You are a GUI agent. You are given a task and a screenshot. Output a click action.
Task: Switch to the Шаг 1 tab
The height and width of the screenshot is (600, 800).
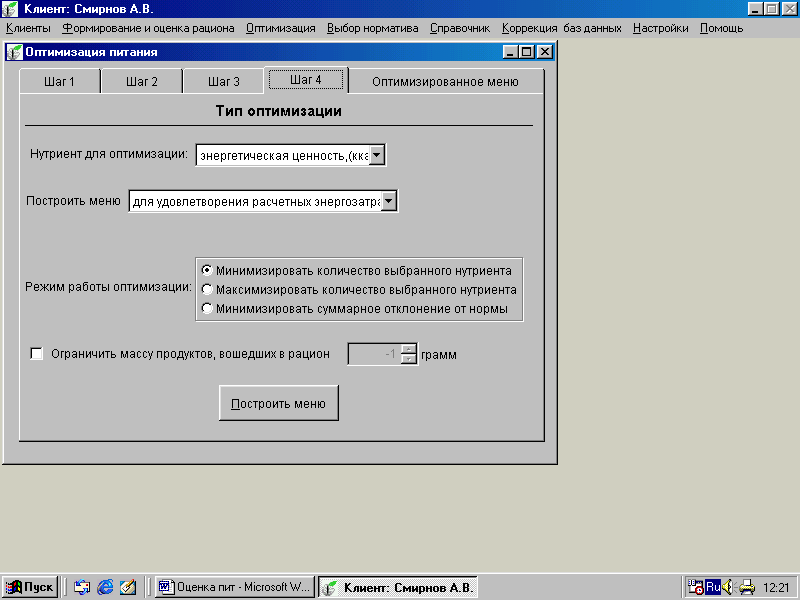pyautogui.click(x=59, y=82)
